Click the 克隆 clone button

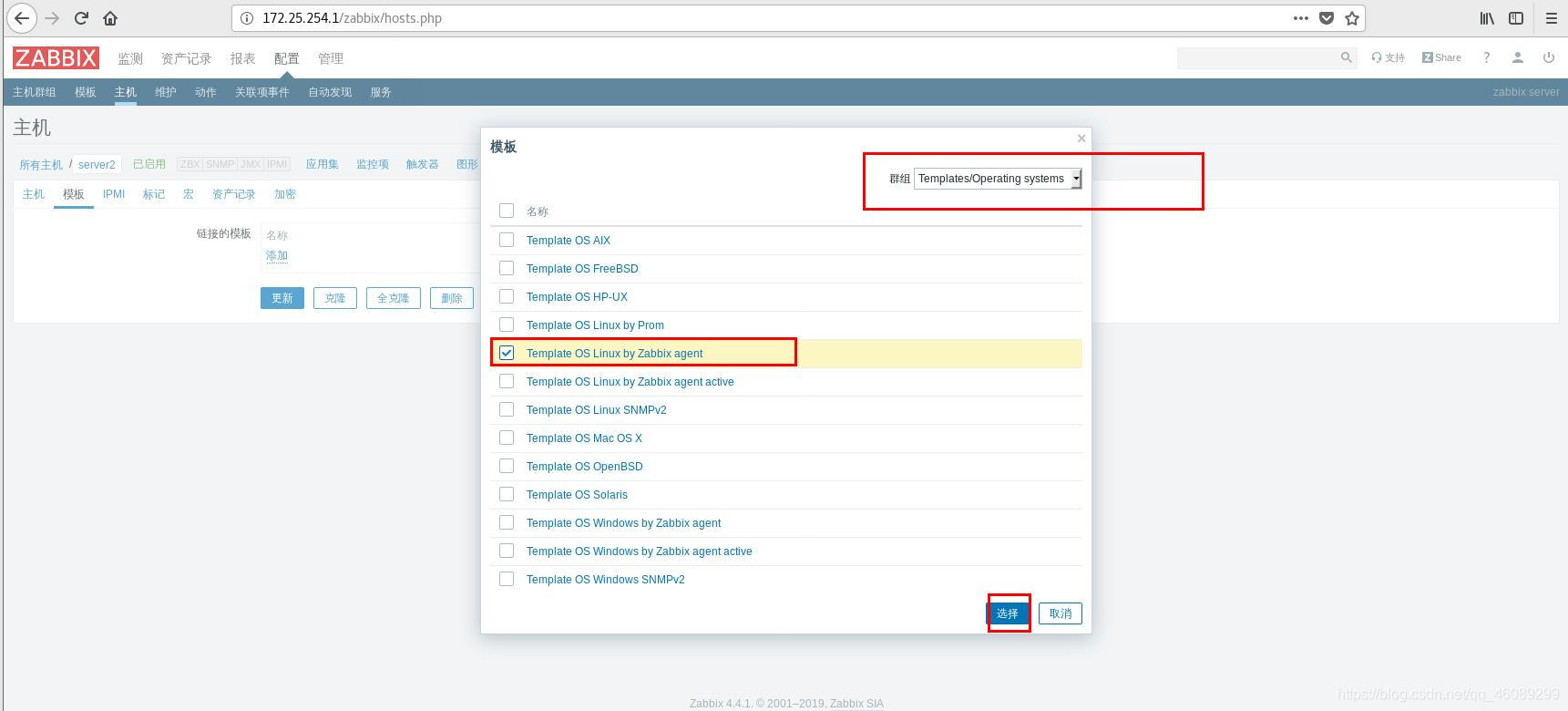[x=335, y=298]
